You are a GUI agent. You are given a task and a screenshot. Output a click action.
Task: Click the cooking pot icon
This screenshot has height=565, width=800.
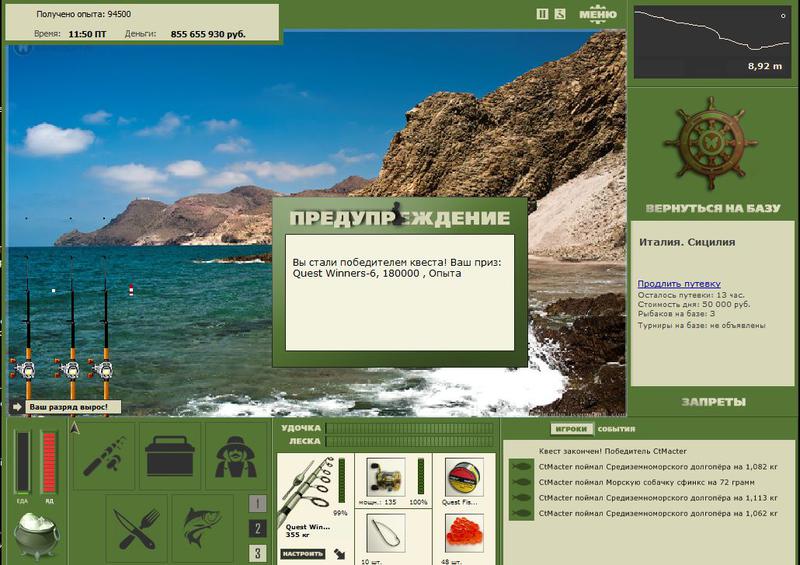click(36, 535)
